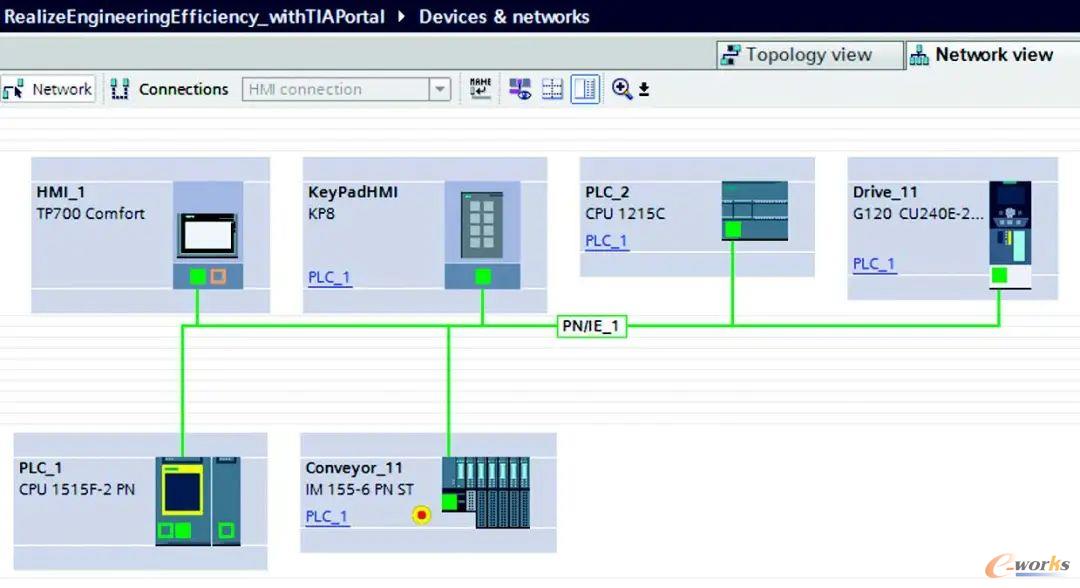Viewport: 1080px width, 588px height.
Task: Switch to Topology view tab
Action: click(809, 54)
